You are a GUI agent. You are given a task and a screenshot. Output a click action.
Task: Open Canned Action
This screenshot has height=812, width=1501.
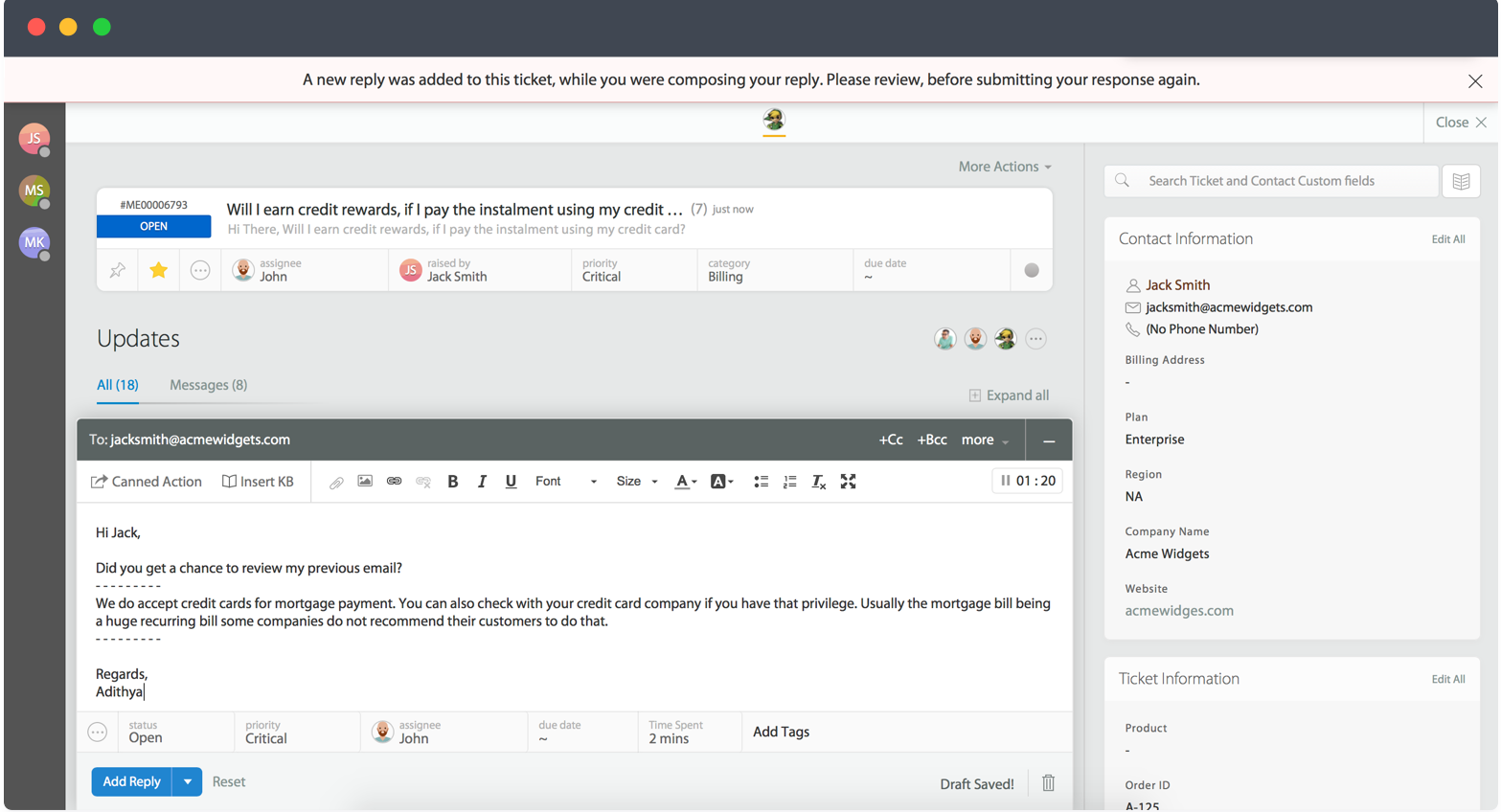coord(146,482)
